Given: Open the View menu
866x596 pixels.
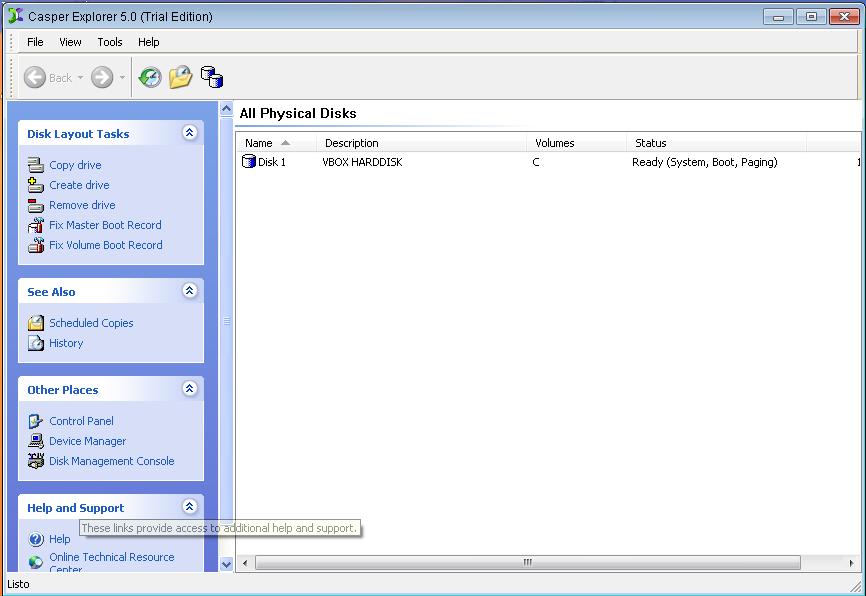Looking at the screenshot, I should [70, 42].
